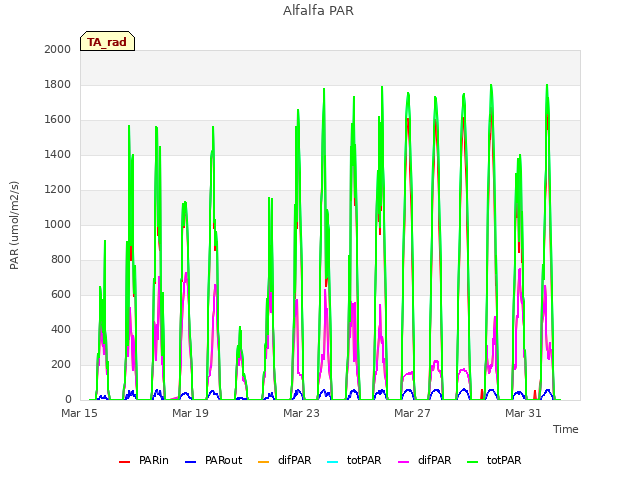Click the 200 y-axis tick label
The height and width of the screenshot is (480, 640).
click(x=61, y=364)
